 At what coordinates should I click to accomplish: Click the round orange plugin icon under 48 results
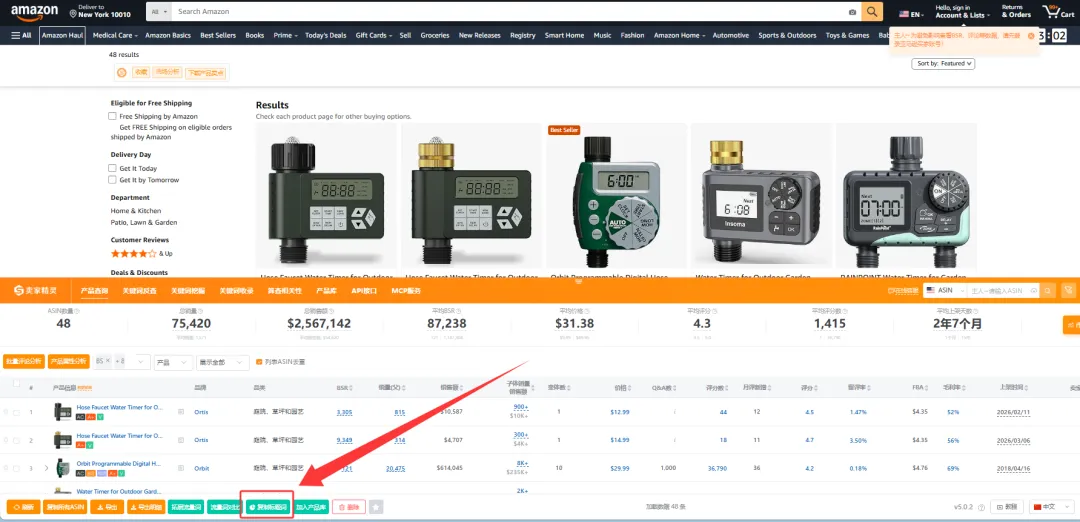coord(122,72)
